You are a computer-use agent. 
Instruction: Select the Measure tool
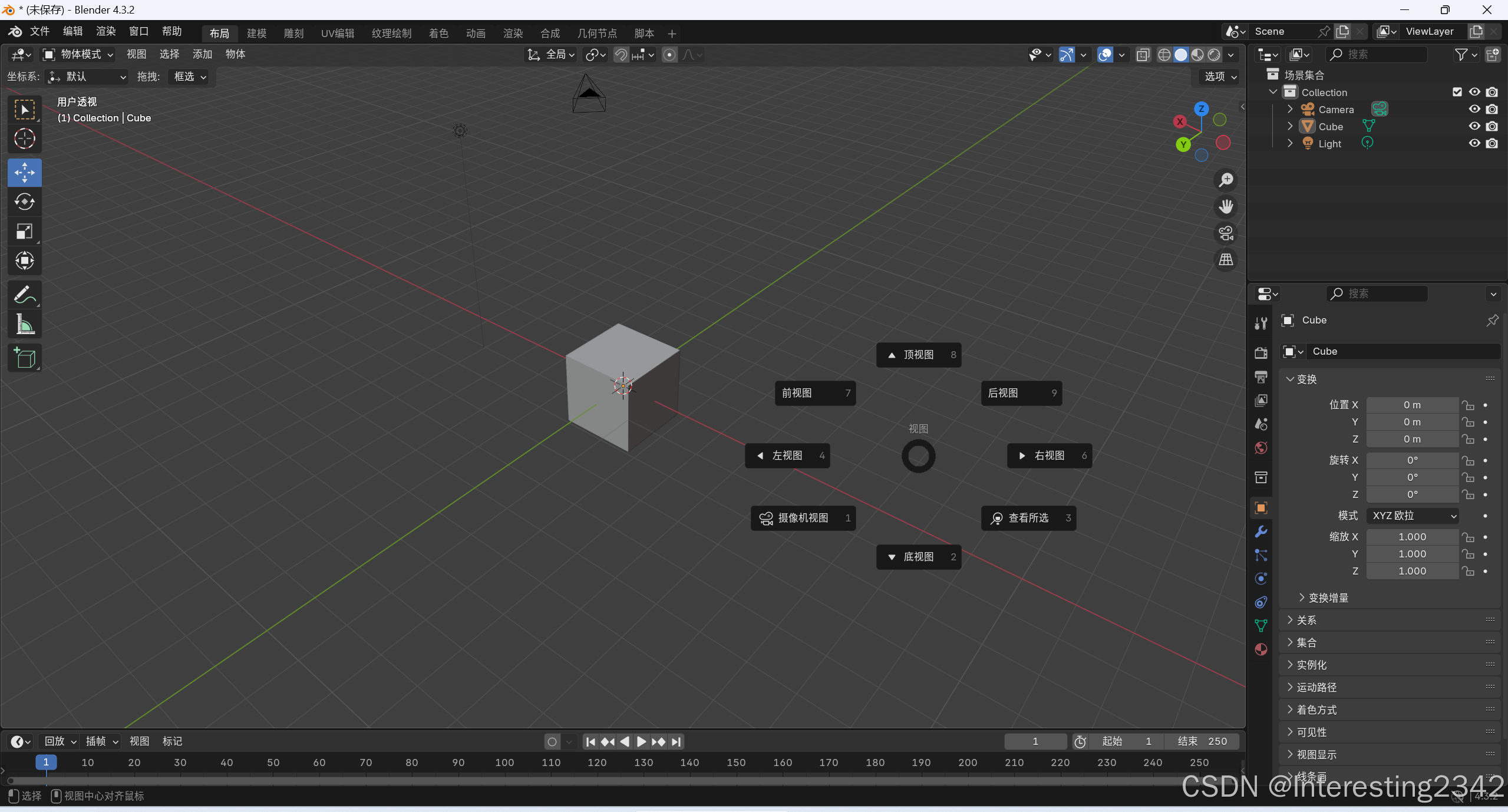click(24, 324)
